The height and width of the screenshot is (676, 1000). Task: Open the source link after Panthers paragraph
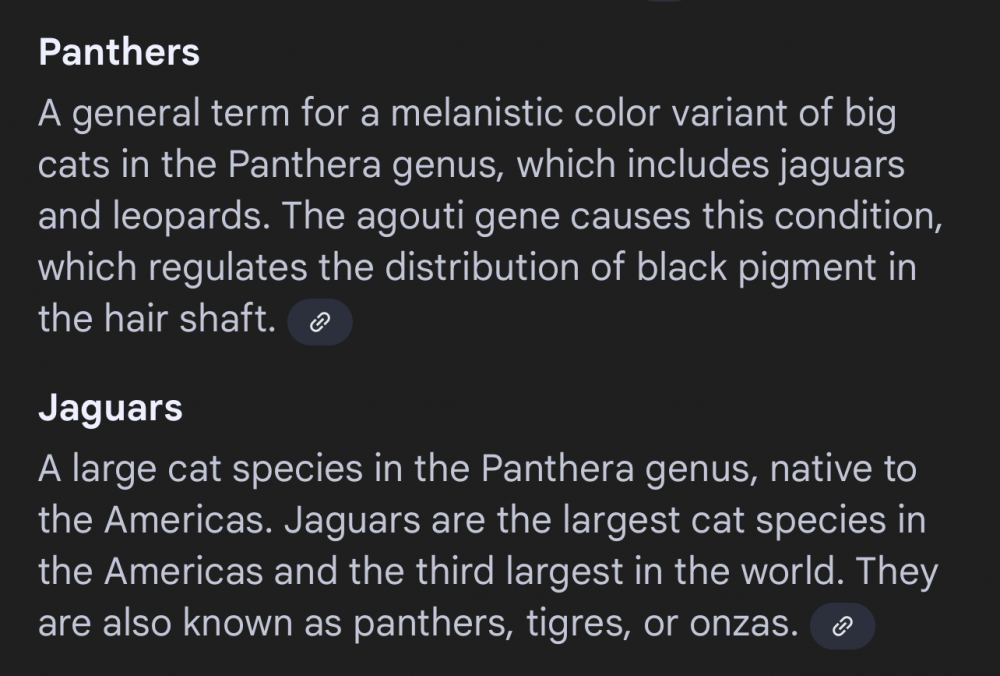(320, 322)
